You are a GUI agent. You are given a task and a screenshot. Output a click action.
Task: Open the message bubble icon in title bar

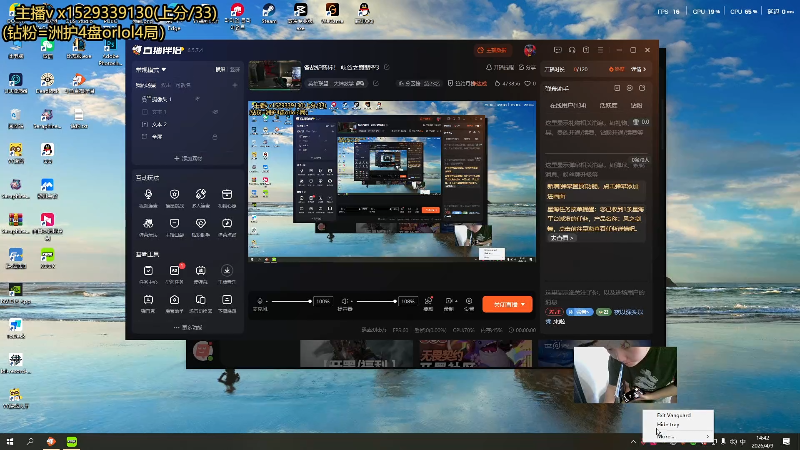click(x=558, y=50)
